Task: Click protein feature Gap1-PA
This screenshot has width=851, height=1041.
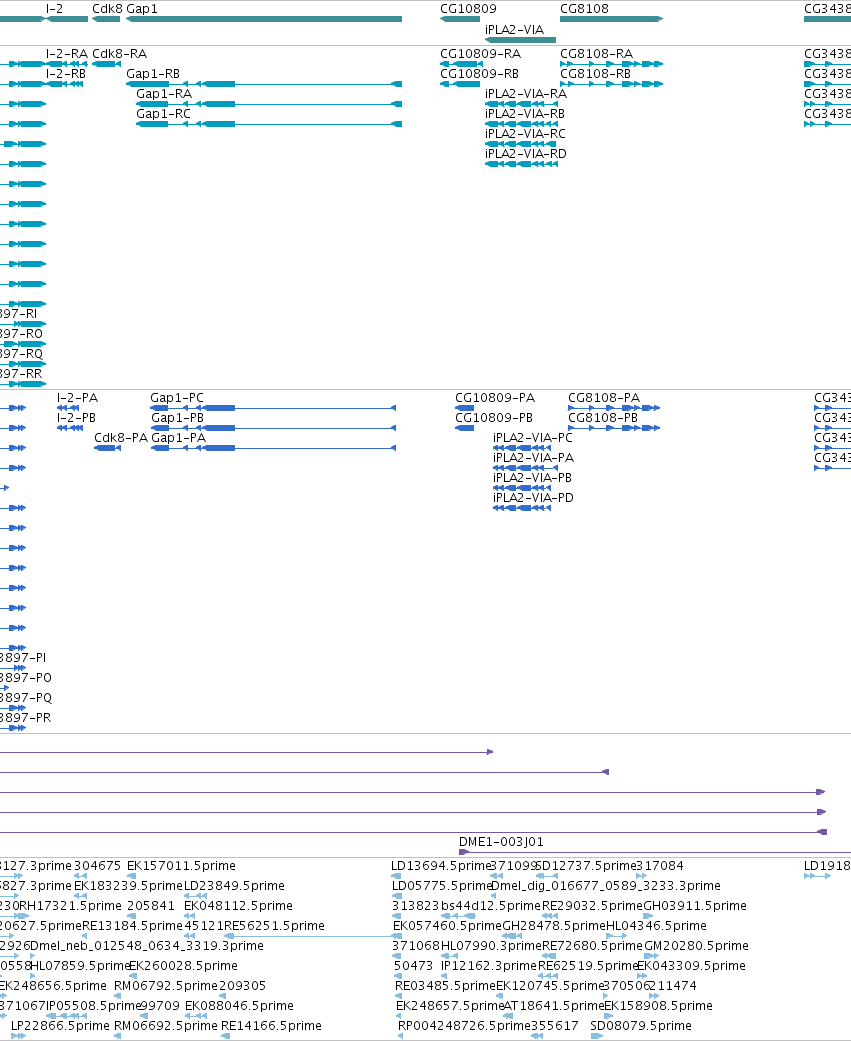Action: coord(273,448)
